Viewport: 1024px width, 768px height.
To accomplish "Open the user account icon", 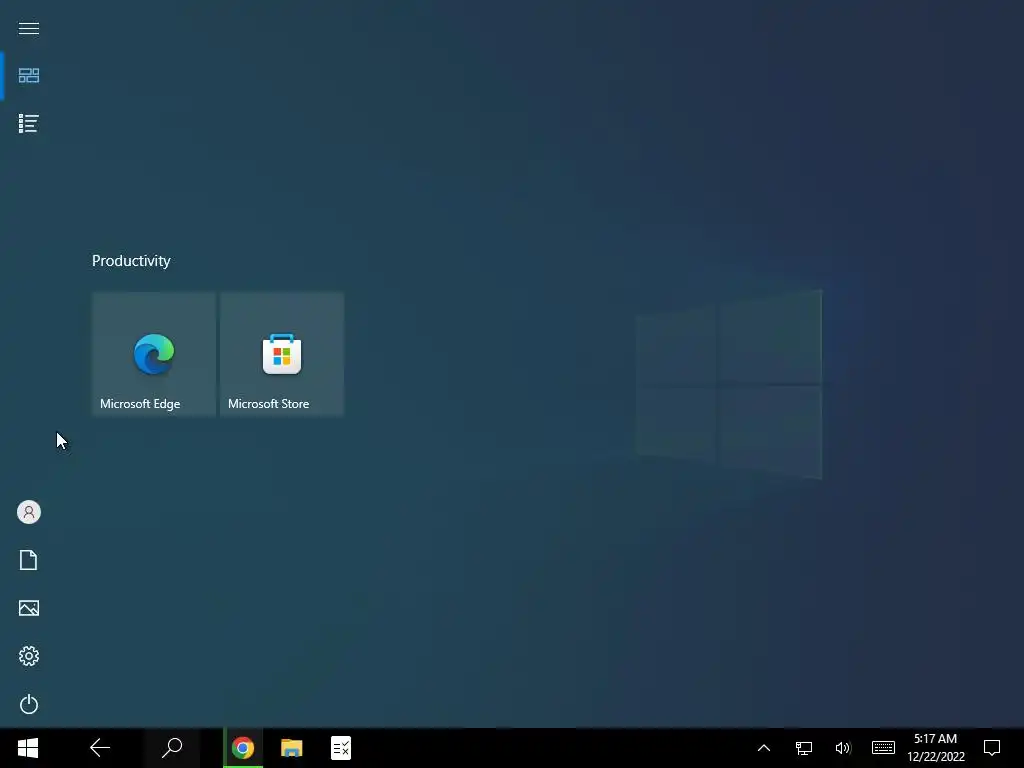I will pos(29,512).
